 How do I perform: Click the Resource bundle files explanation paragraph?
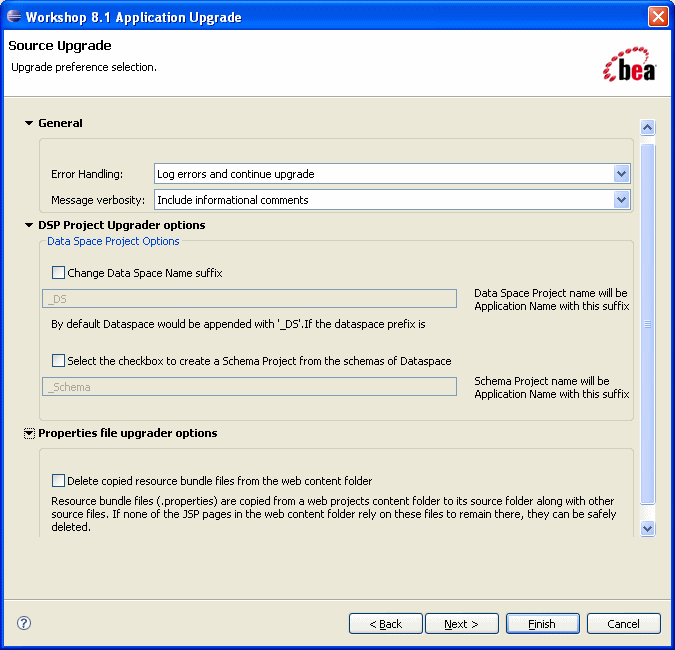334,514
